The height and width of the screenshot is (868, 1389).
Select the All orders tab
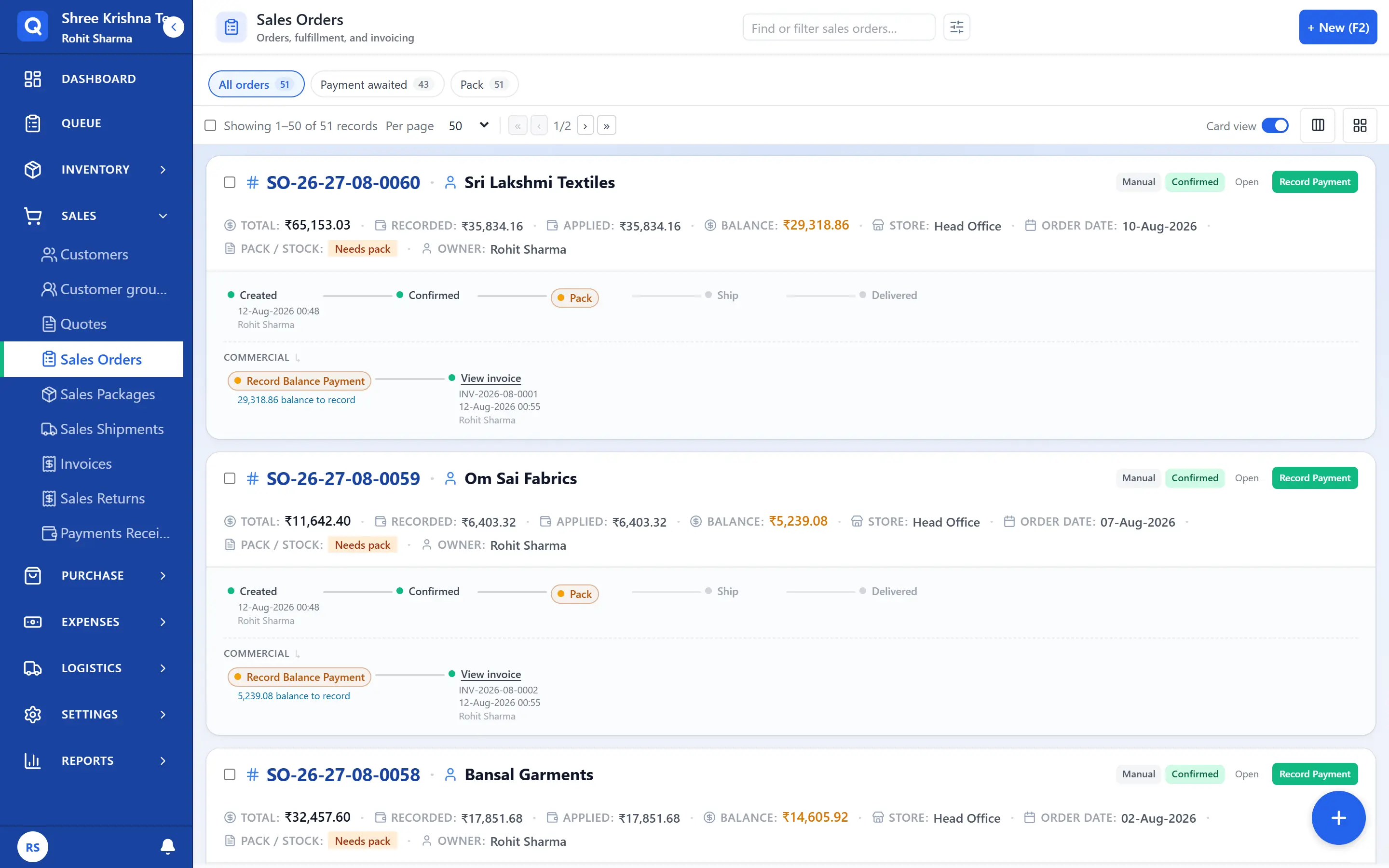256,84
